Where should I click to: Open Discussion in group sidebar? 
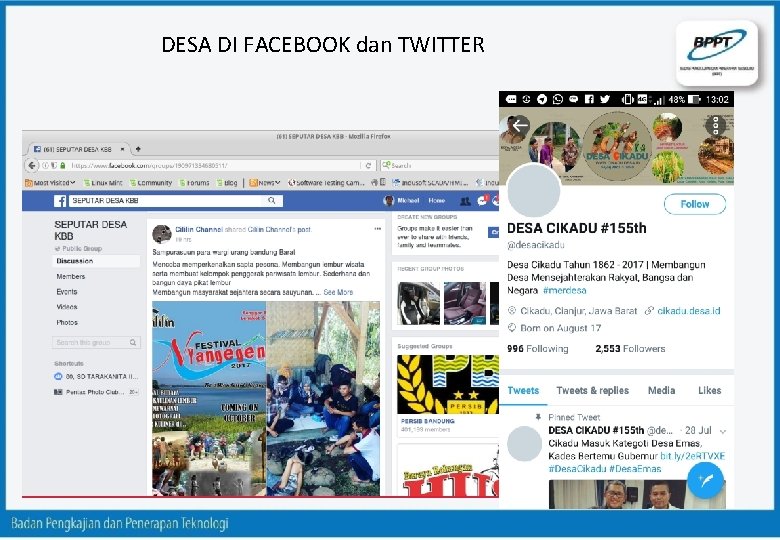point(97,261)
